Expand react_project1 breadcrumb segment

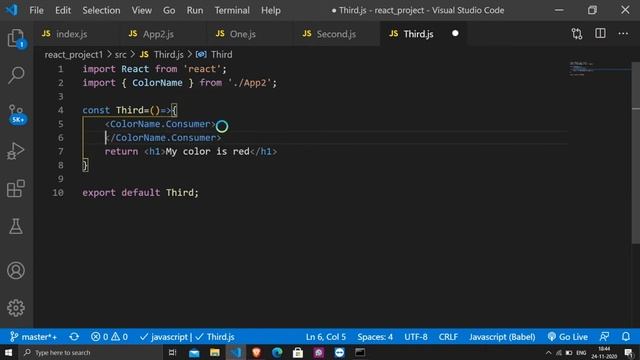click(73, 54)
